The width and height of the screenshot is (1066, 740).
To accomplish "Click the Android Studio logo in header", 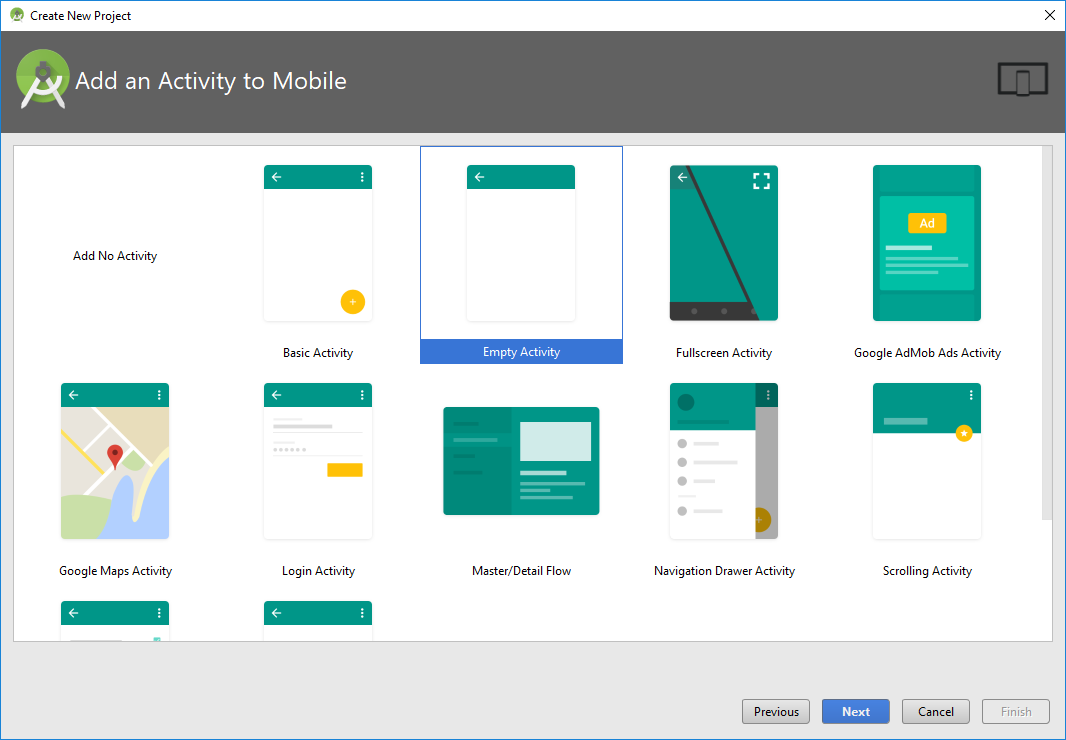I will click(43, 79).
